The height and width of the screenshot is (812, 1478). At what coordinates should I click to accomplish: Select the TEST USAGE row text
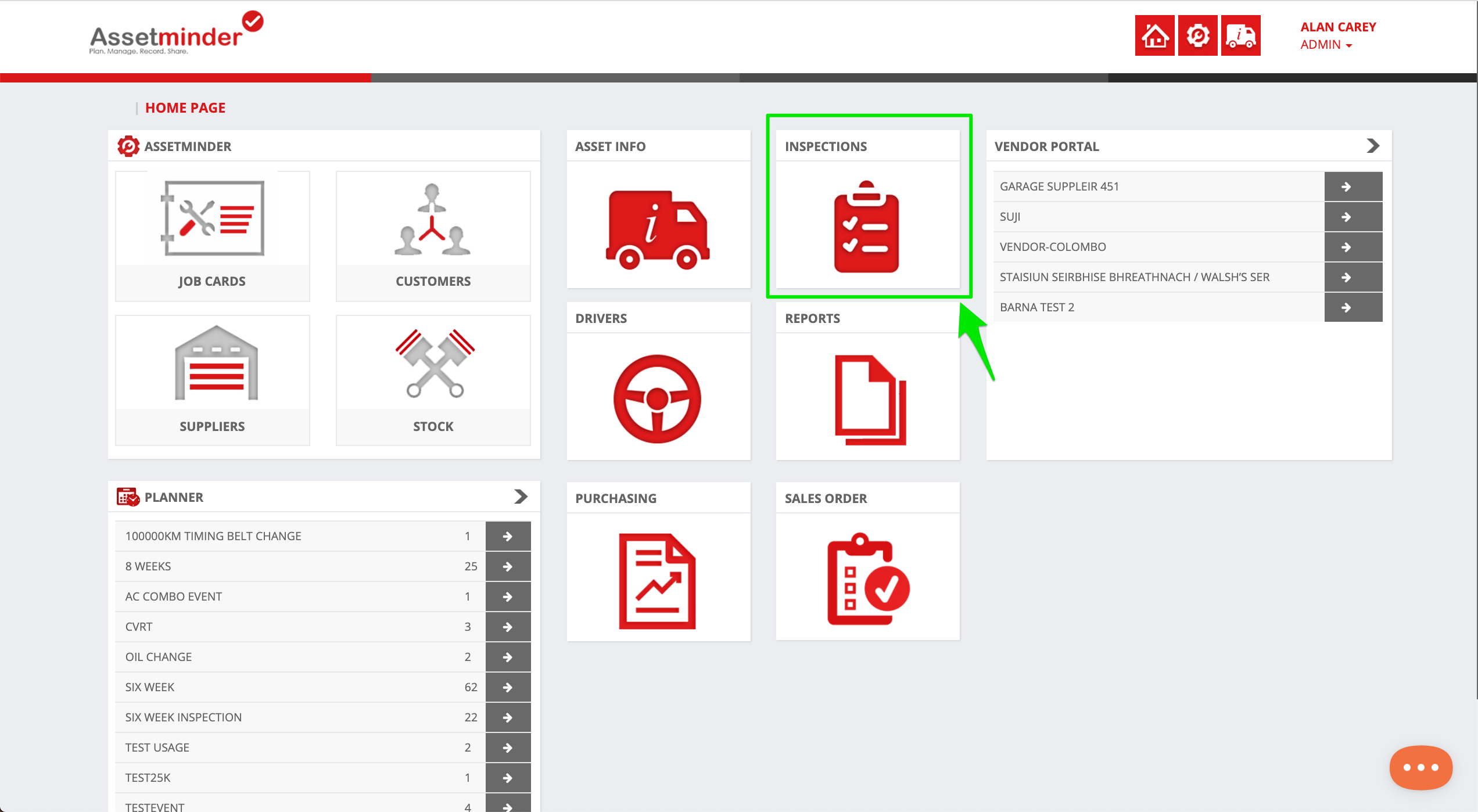point(157,748)
